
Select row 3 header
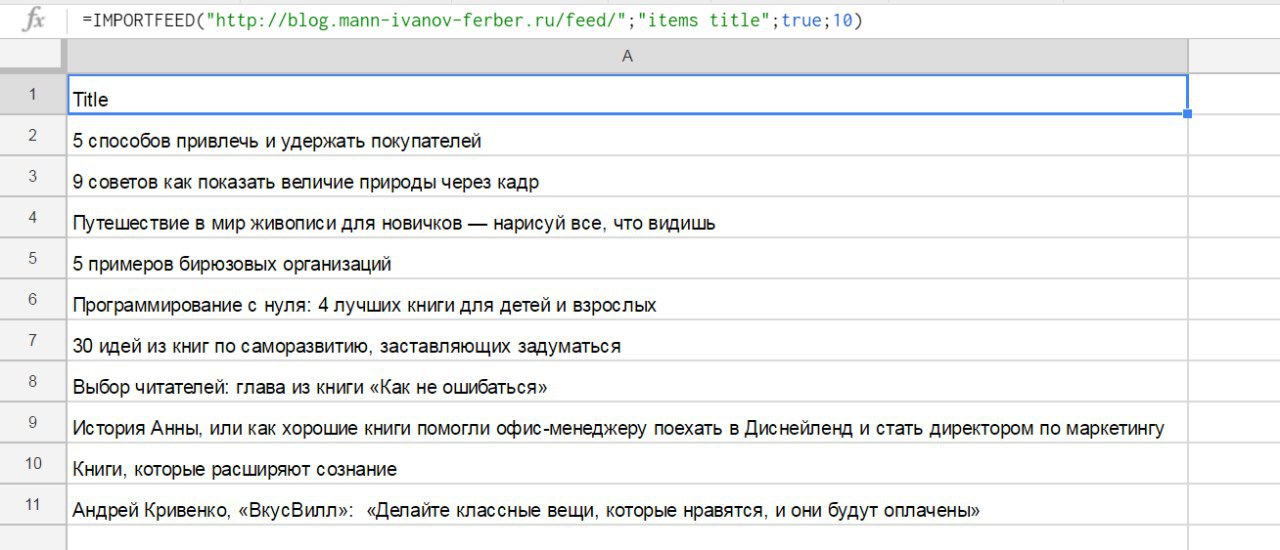tap(33, 176)
